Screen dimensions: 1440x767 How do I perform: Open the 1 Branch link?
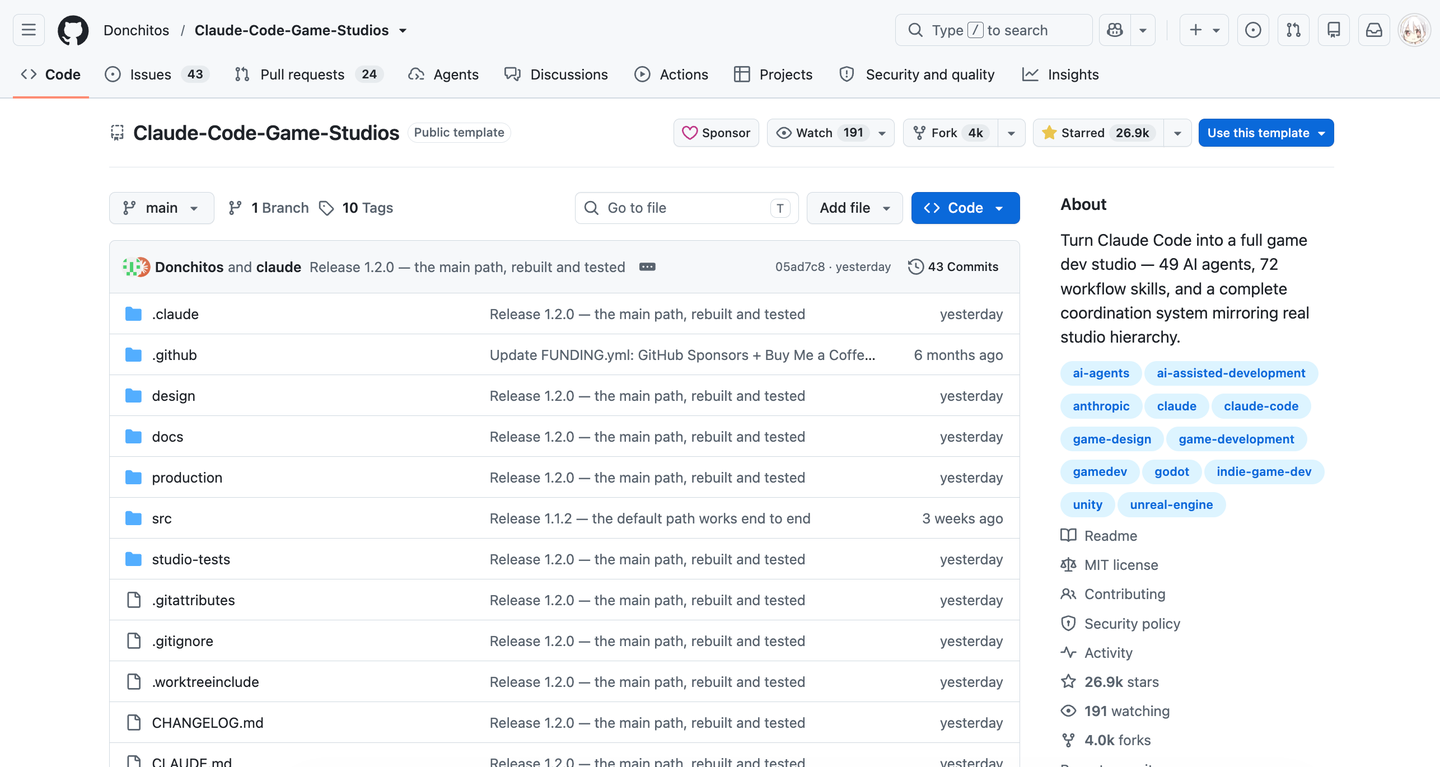pyautogui.click(x=269, y=208)
